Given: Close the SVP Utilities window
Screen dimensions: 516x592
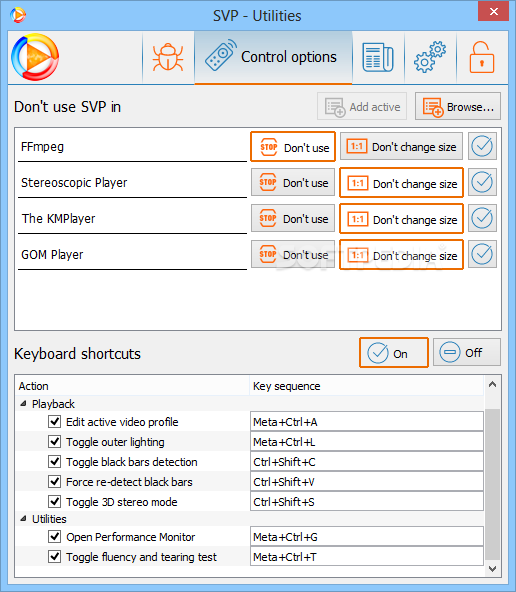Looking at the screenshot, I should [x=493, y=12].
